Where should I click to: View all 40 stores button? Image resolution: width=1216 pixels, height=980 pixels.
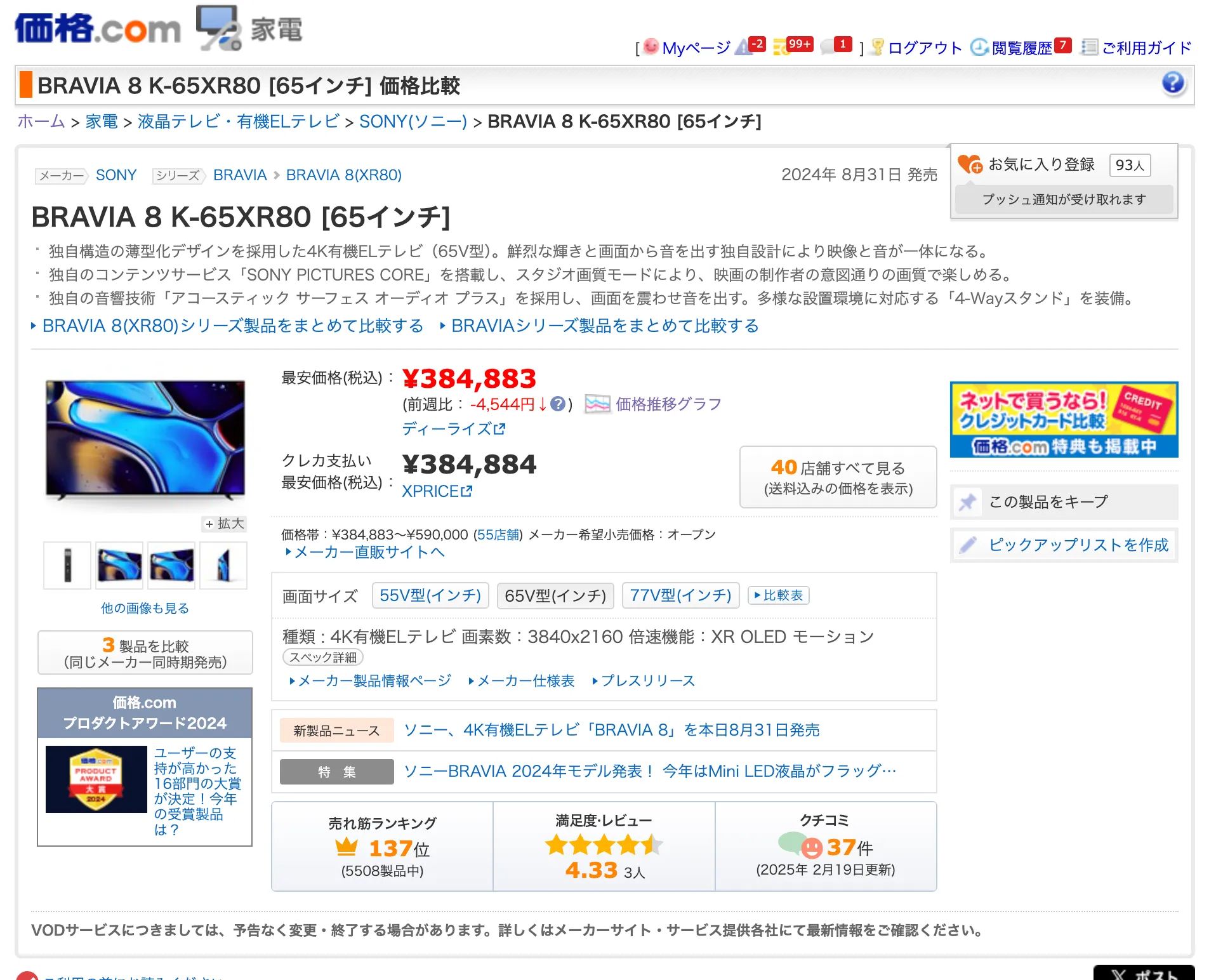pos(838,477)
